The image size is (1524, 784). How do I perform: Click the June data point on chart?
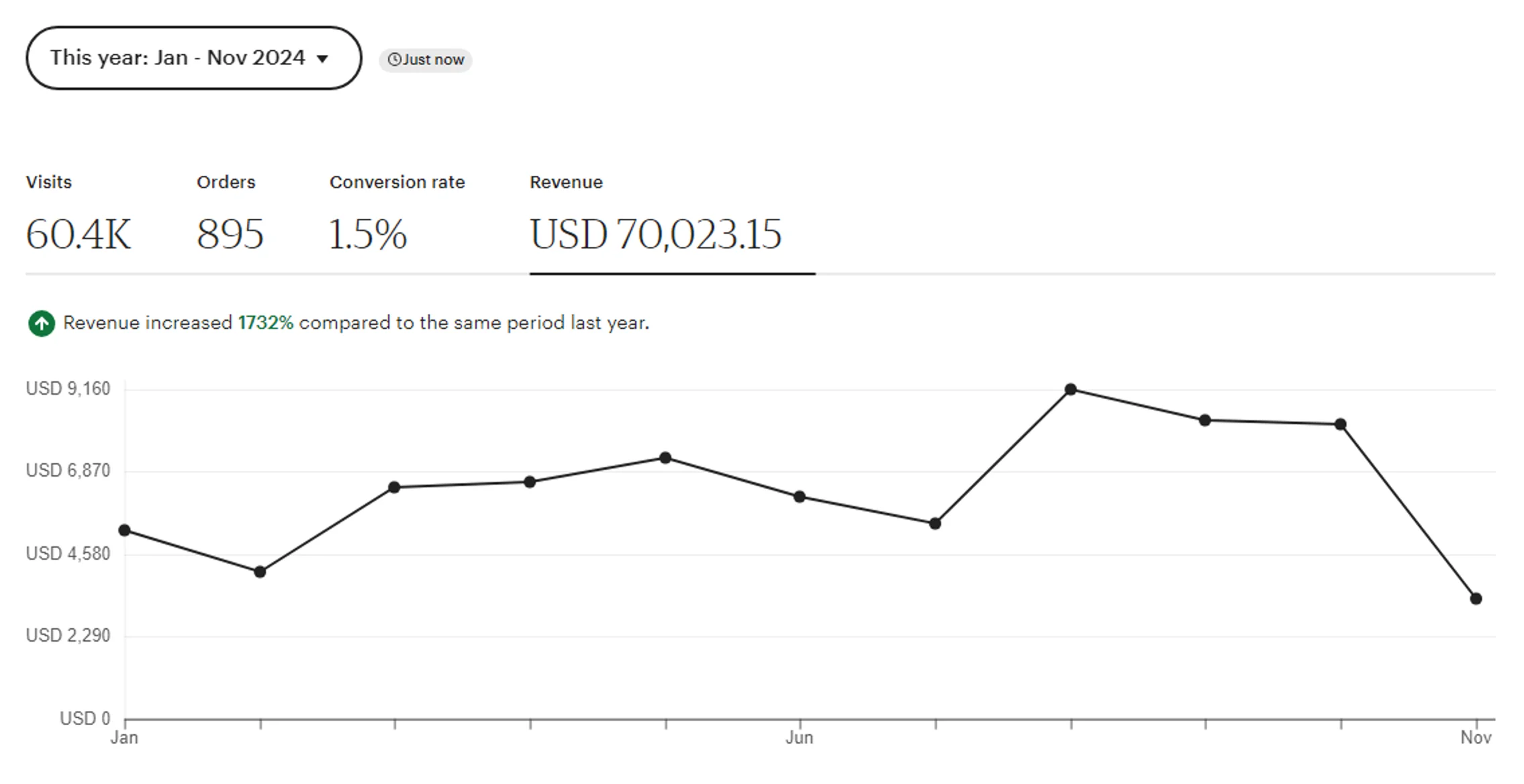800,497
